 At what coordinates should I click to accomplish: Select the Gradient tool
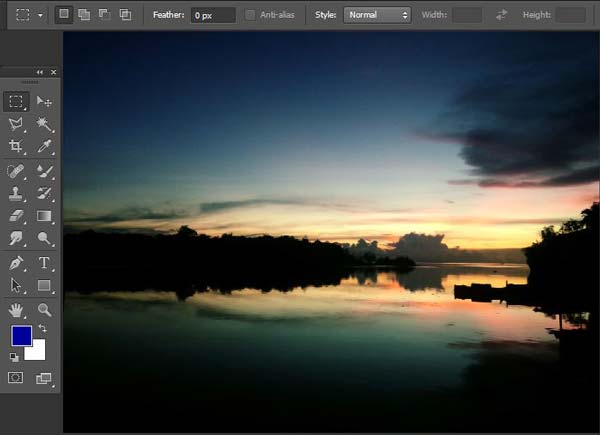(44, 216)
